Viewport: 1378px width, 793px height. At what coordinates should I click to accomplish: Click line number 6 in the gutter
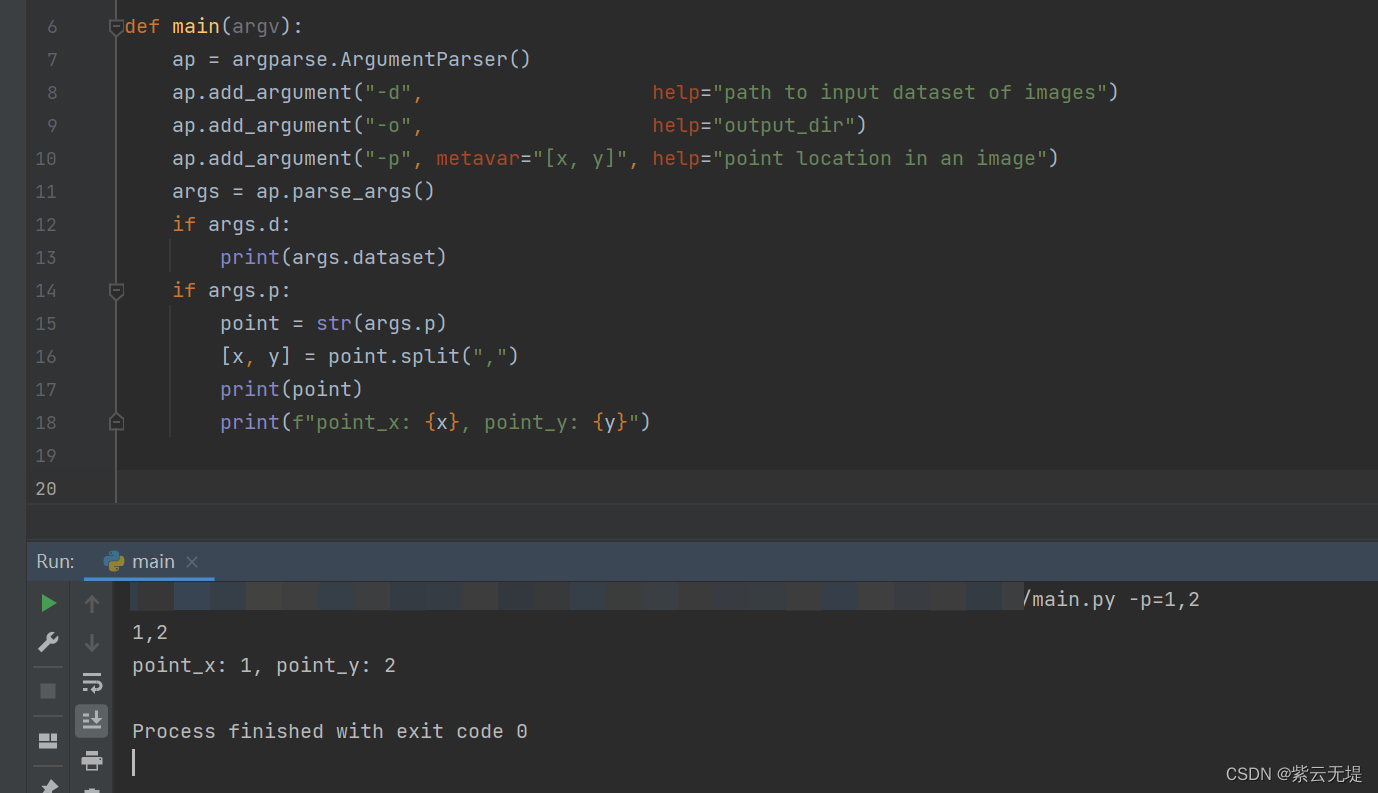pyautogui.click(x=52, y=27)
